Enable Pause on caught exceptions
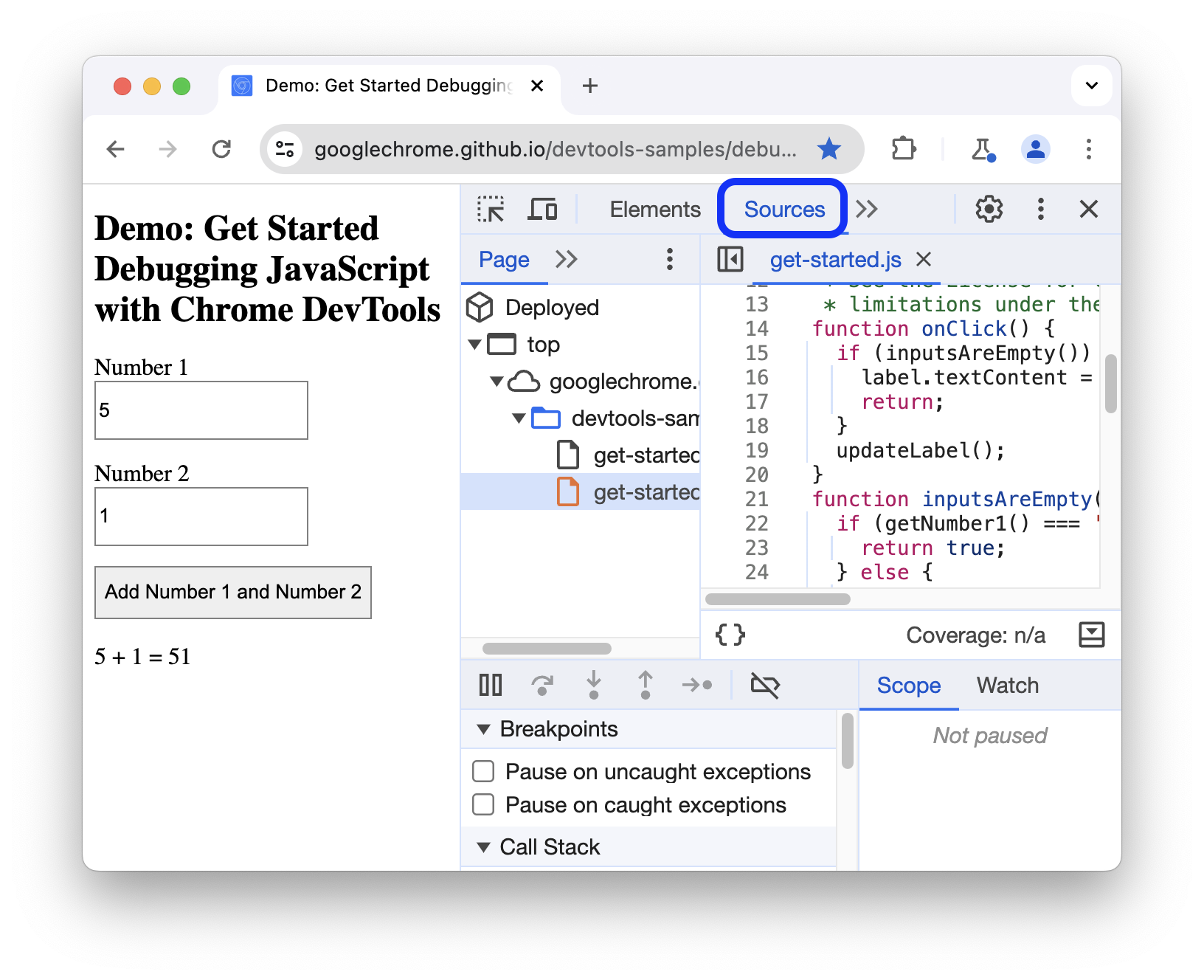1204x980 pixels. click(483, 804)
